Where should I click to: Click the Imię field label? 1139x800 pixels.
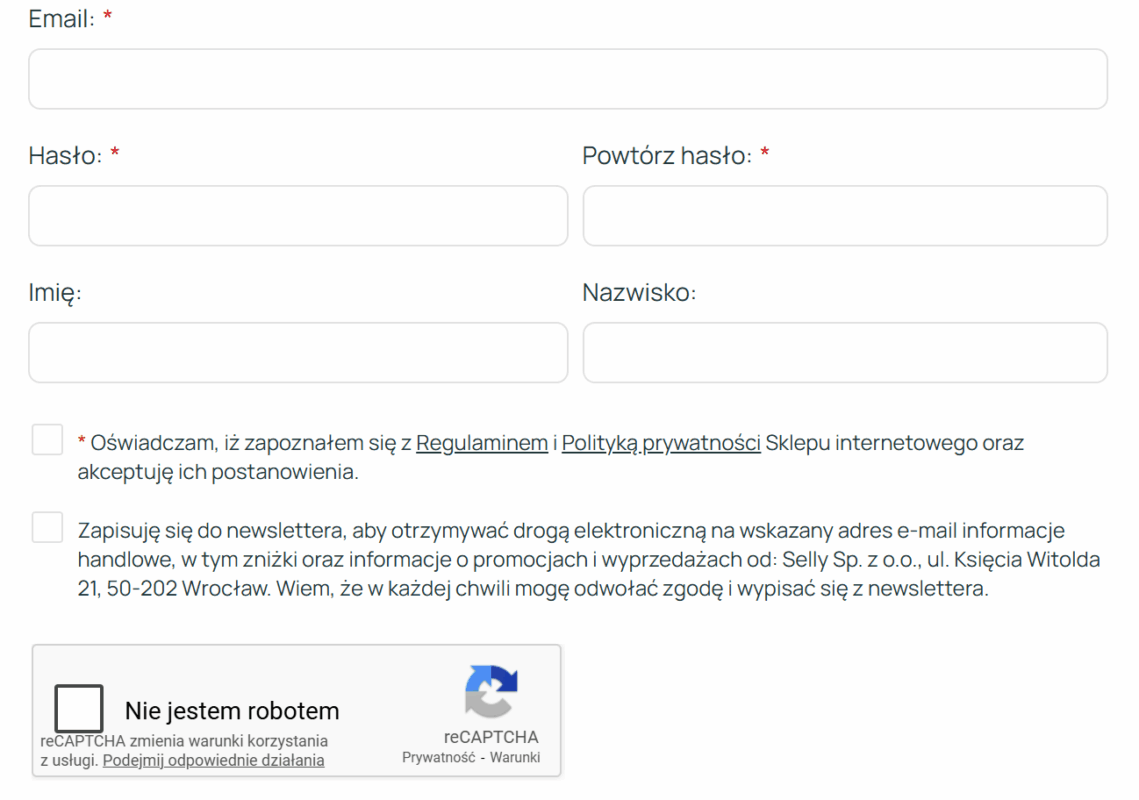point(55,293)
